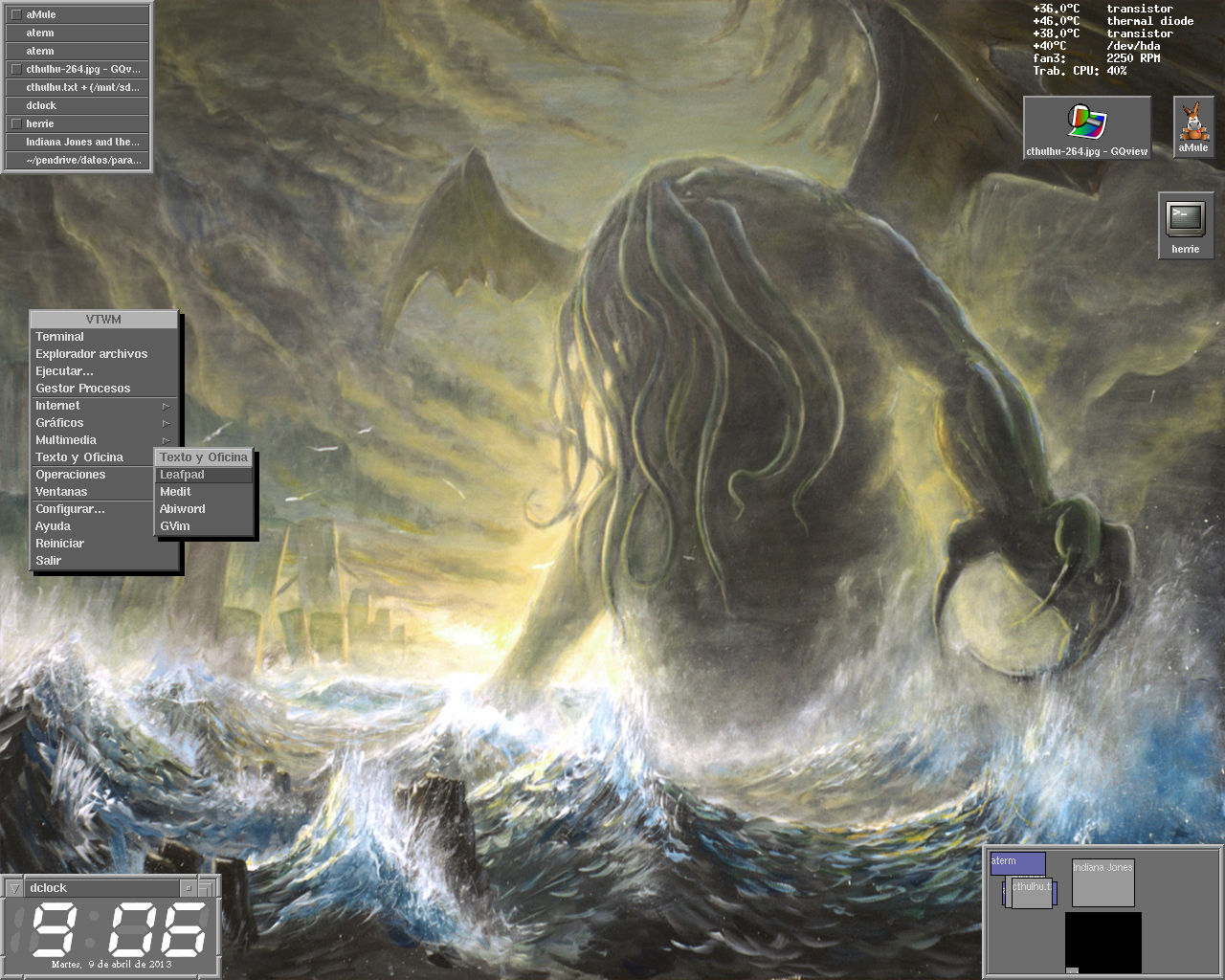Click the blue aterm miniature in the desktop panner
Screen dimensions: 1225x980
click(1017, 863)
